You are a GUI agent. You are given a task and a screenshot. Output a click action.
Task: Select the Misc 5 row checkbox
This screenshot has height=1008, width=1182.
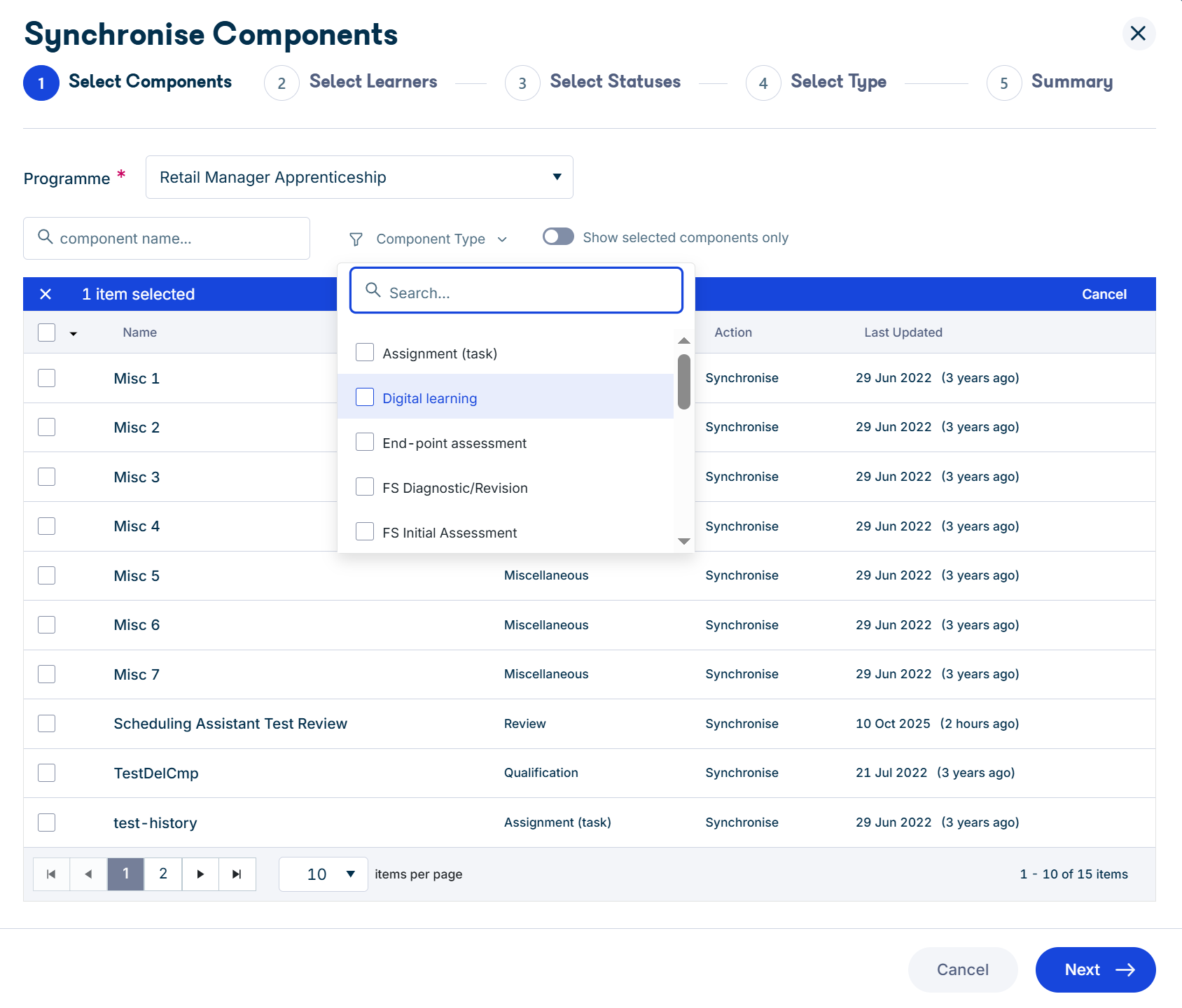tap(47, 575)
